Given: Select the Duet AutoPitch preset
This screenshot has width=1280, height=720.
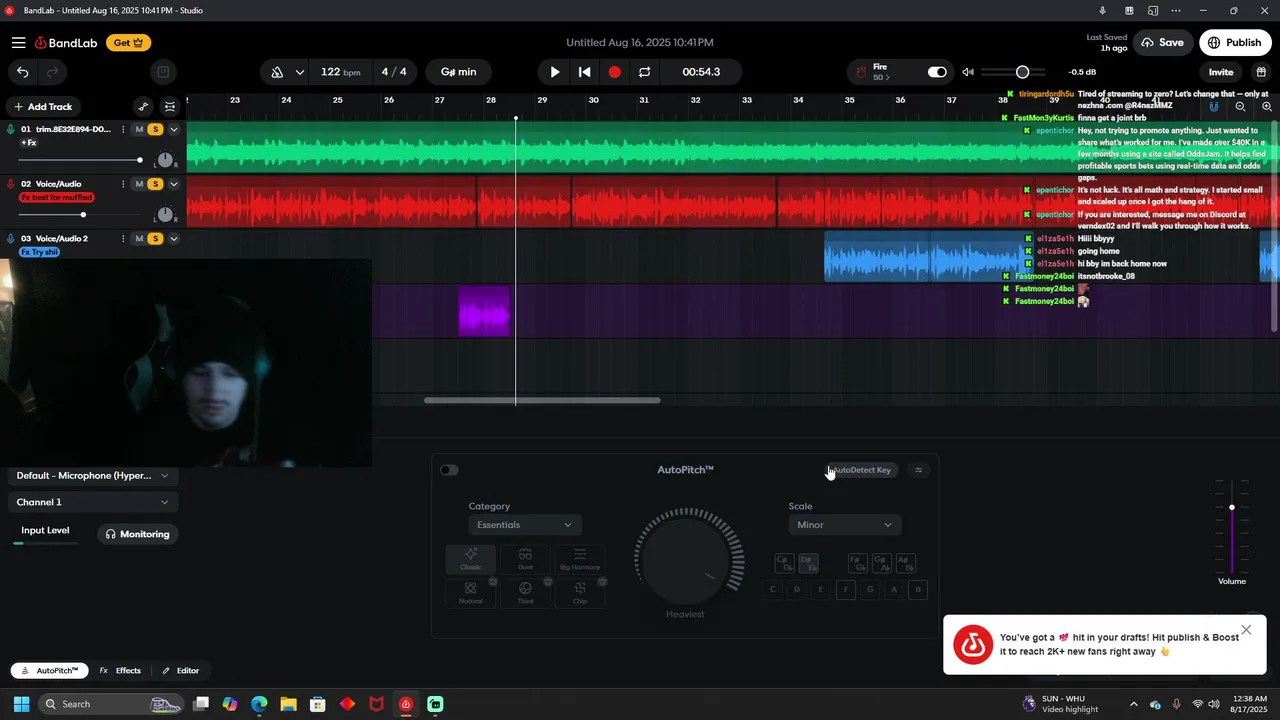Looking at the screenshot, I should (x=525, y=559).
